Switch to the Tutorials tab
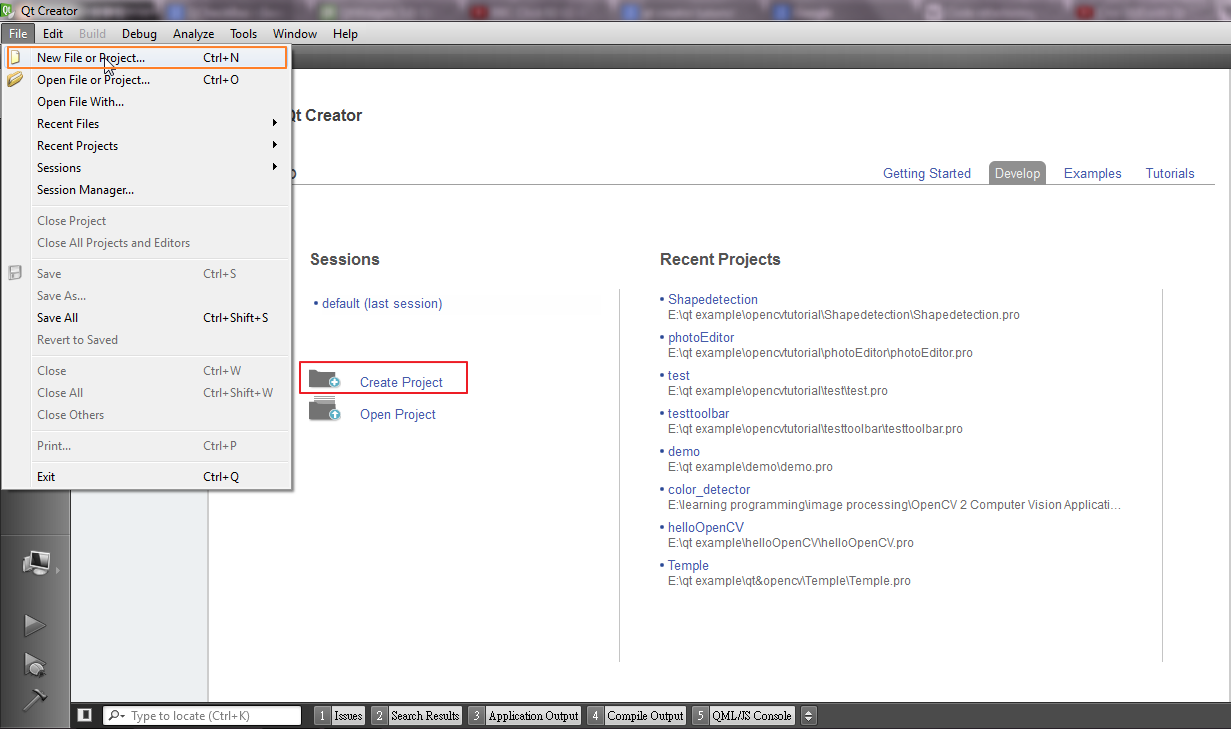 tap(1170, 173)
